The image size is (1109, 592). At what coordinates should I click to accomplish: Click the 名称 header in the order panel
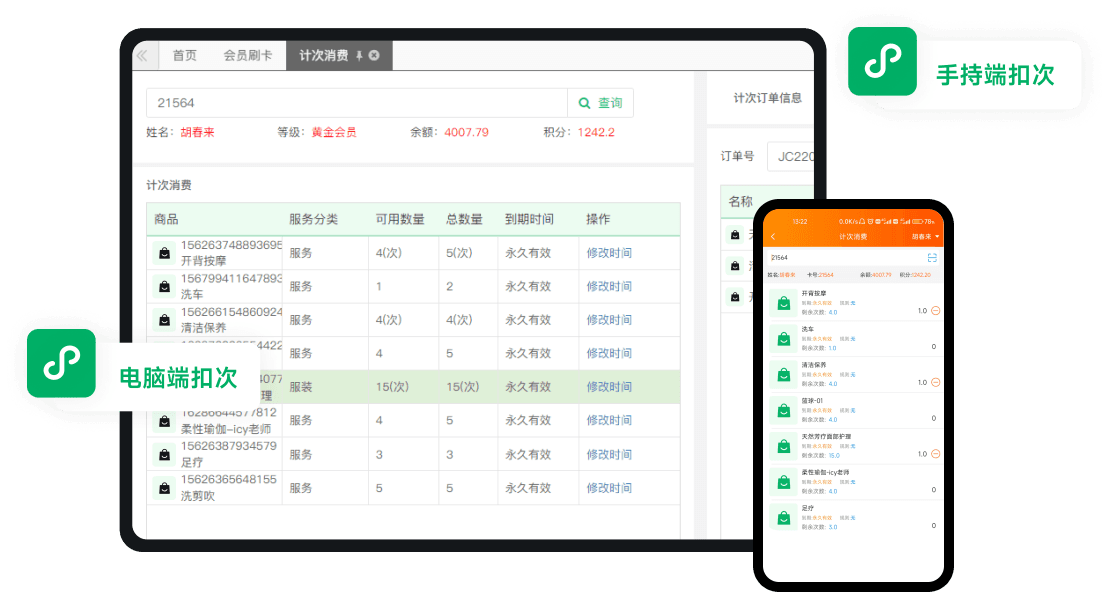(x=741, y=202)
